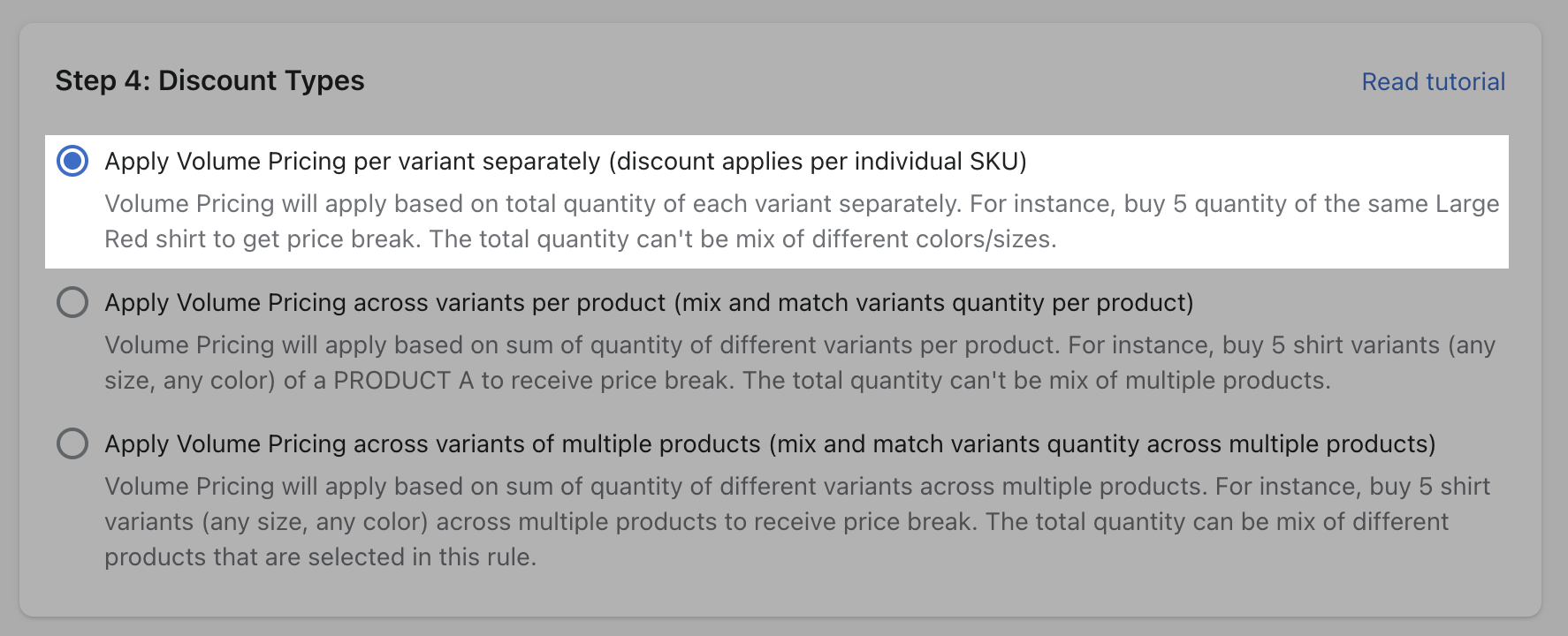
Task: Click the highlighted per-variant option area
Action: click(778, 201)
